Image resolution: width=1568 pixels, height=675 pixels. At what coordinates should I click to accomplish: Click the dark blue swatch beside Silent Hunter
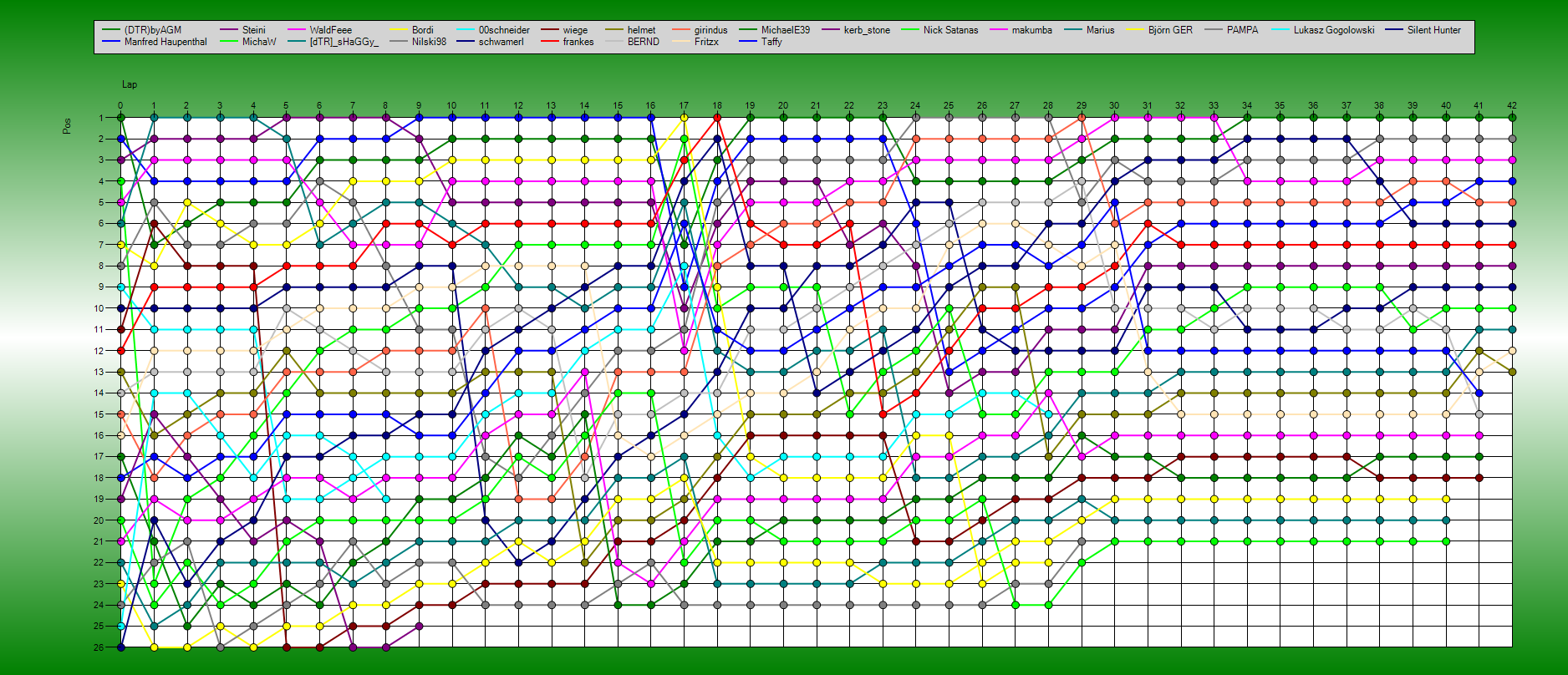tap(1392, 30)
